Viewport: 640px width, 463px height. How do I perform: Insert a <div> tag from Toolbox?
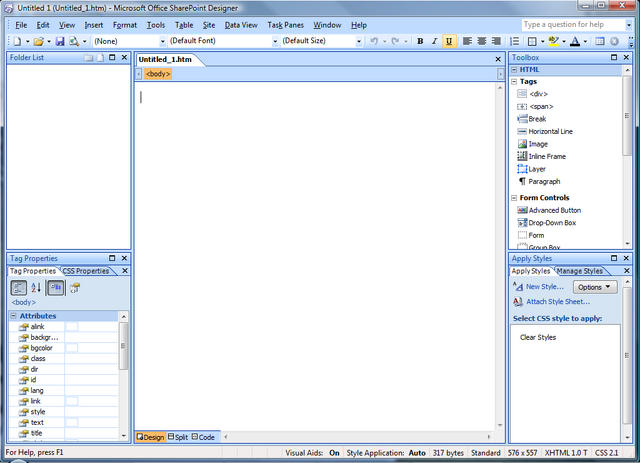pos(533,94)
